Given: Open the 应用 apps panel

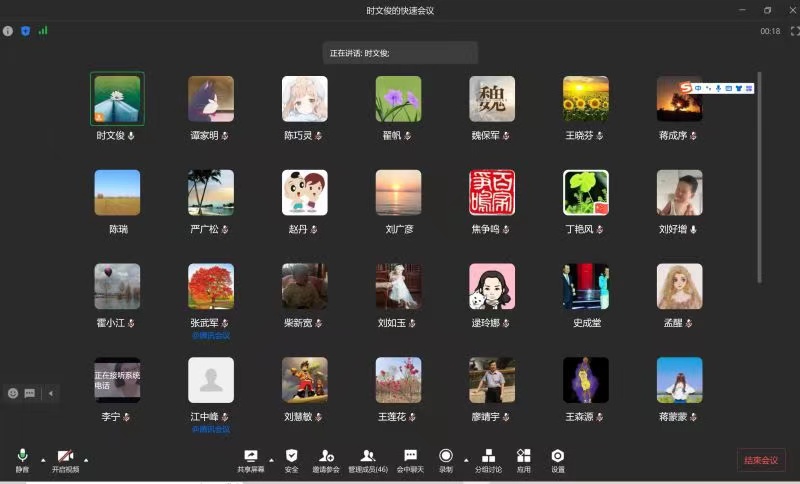Looking at the screenshot, I should click(524, 460).
